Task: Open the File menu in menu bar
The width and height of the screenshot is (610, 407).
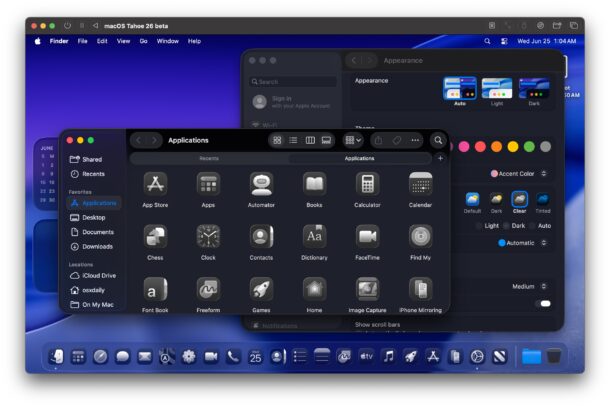Action: point(82,41)
